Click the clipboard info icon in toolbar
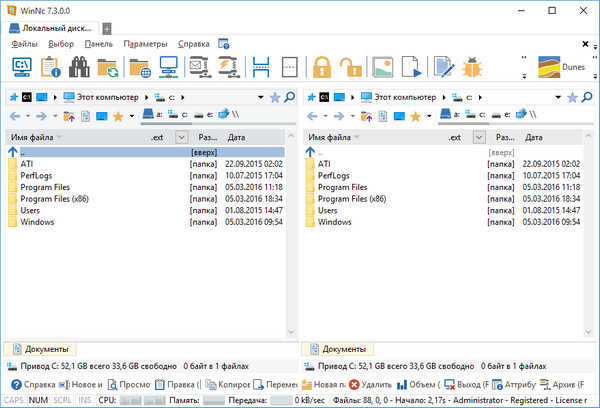 (x=50, y=68)
